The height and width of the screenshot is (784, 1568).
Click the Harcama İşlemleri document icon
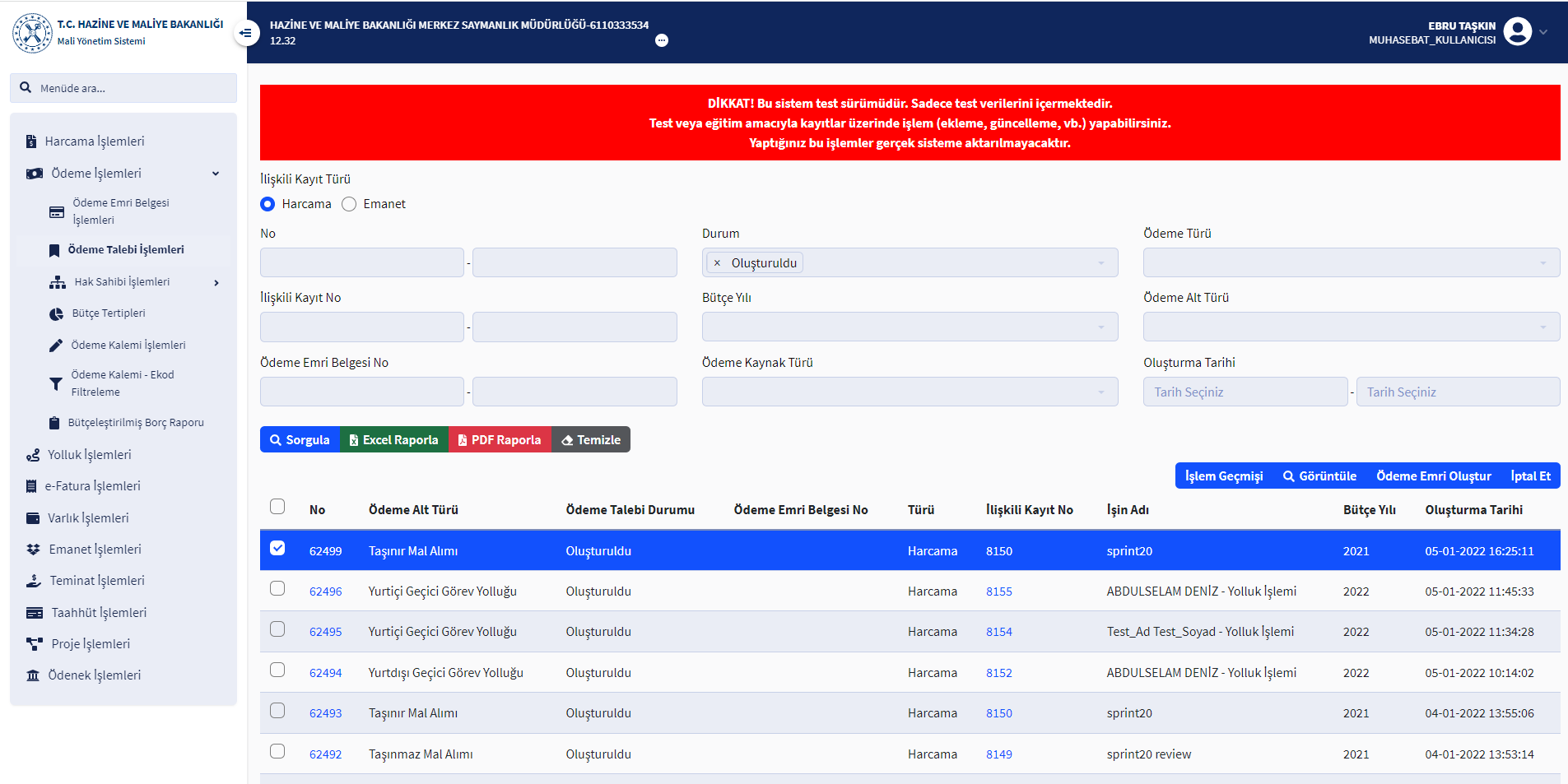(31, 141)
